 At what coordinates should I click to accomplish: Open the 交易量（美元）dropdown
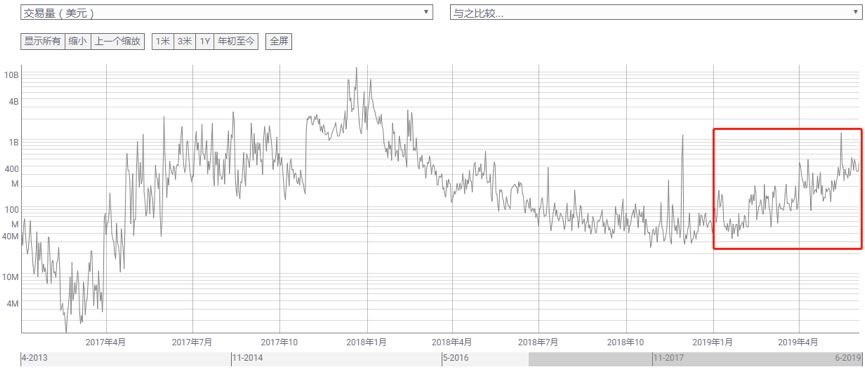[x=226, y=13]
